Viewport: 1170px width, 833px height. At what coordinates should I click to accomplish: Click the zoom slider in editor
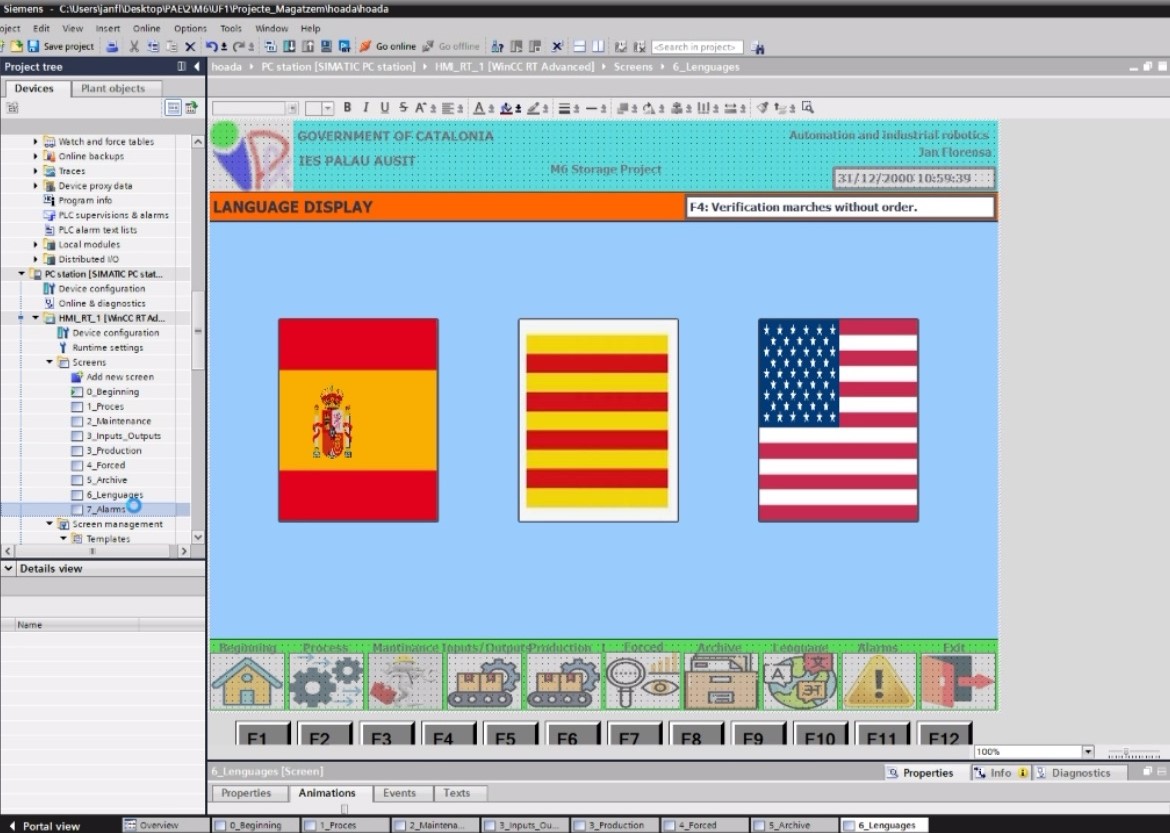[x=1127, y=751]
